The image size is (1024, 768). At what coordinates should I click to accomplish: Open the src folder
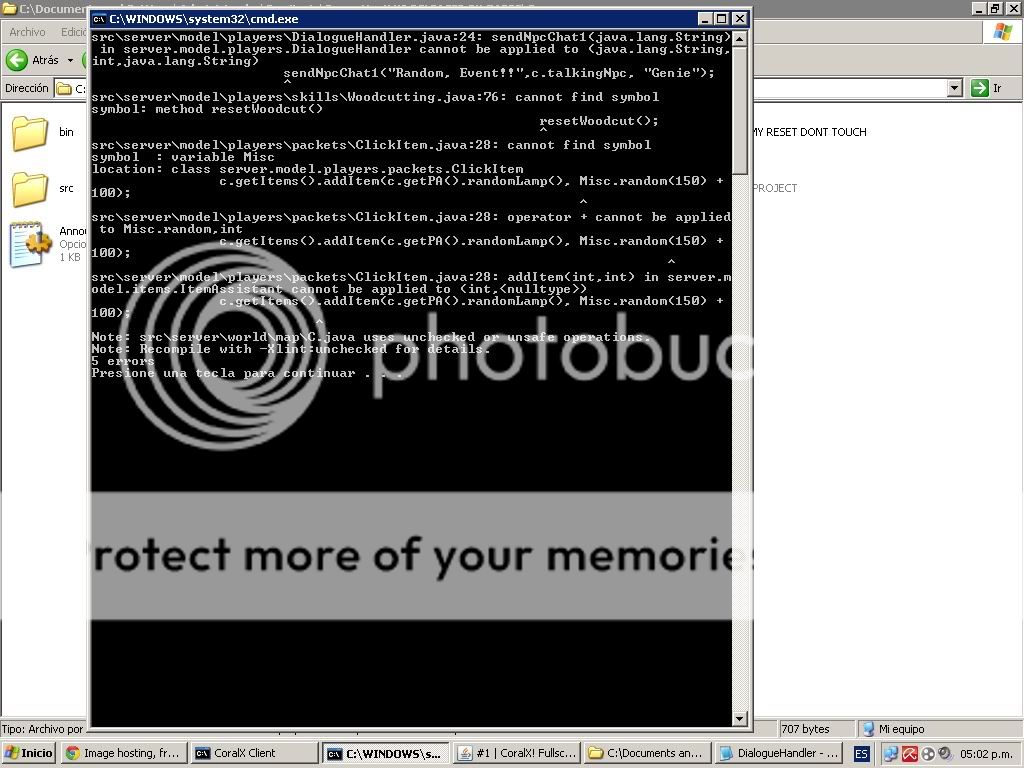coord(30,189)
